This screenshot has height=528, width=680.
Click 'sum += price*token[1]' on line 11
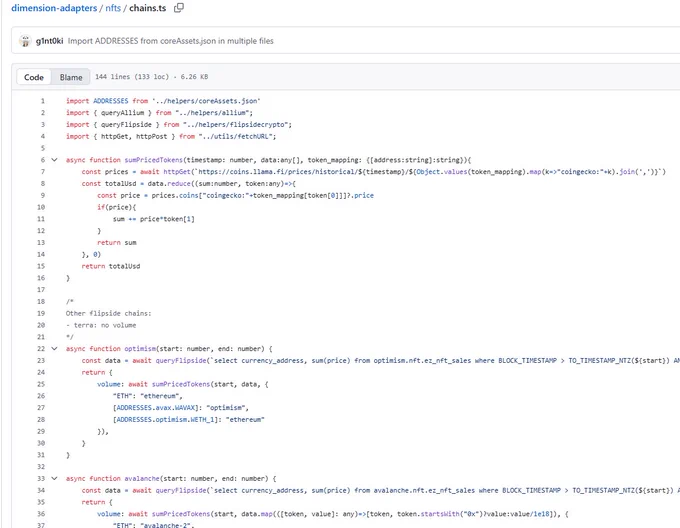pos(154,219)
